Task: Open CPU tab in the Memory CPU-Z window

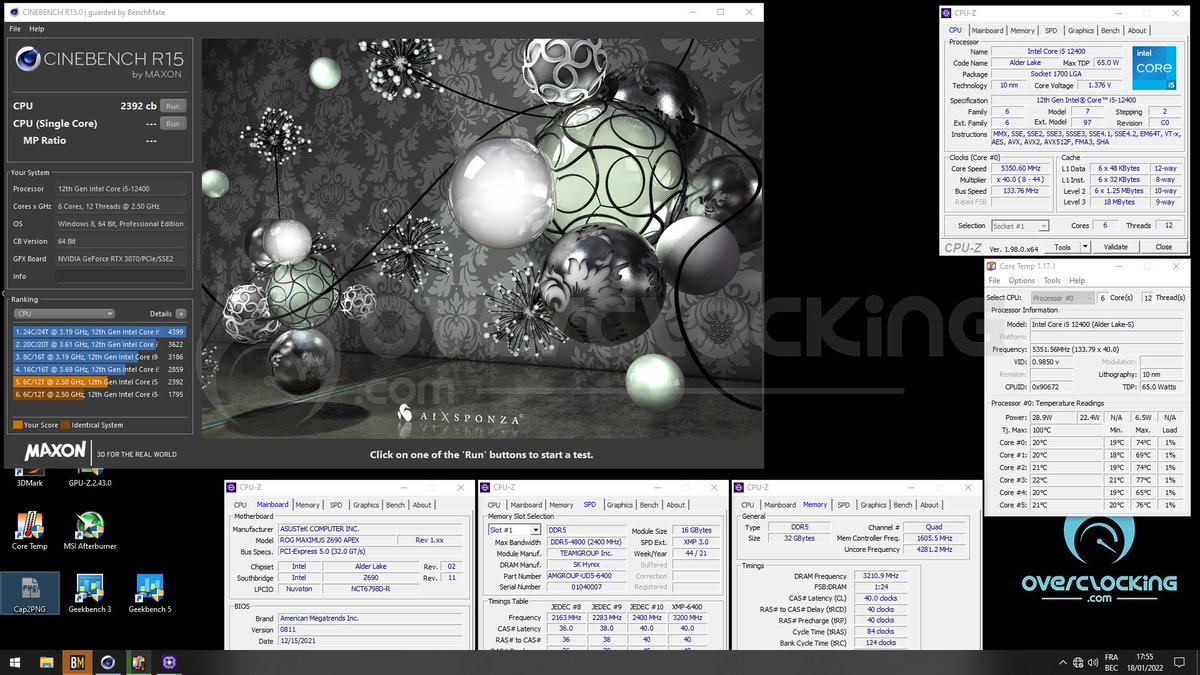Action: pos(747,505)
